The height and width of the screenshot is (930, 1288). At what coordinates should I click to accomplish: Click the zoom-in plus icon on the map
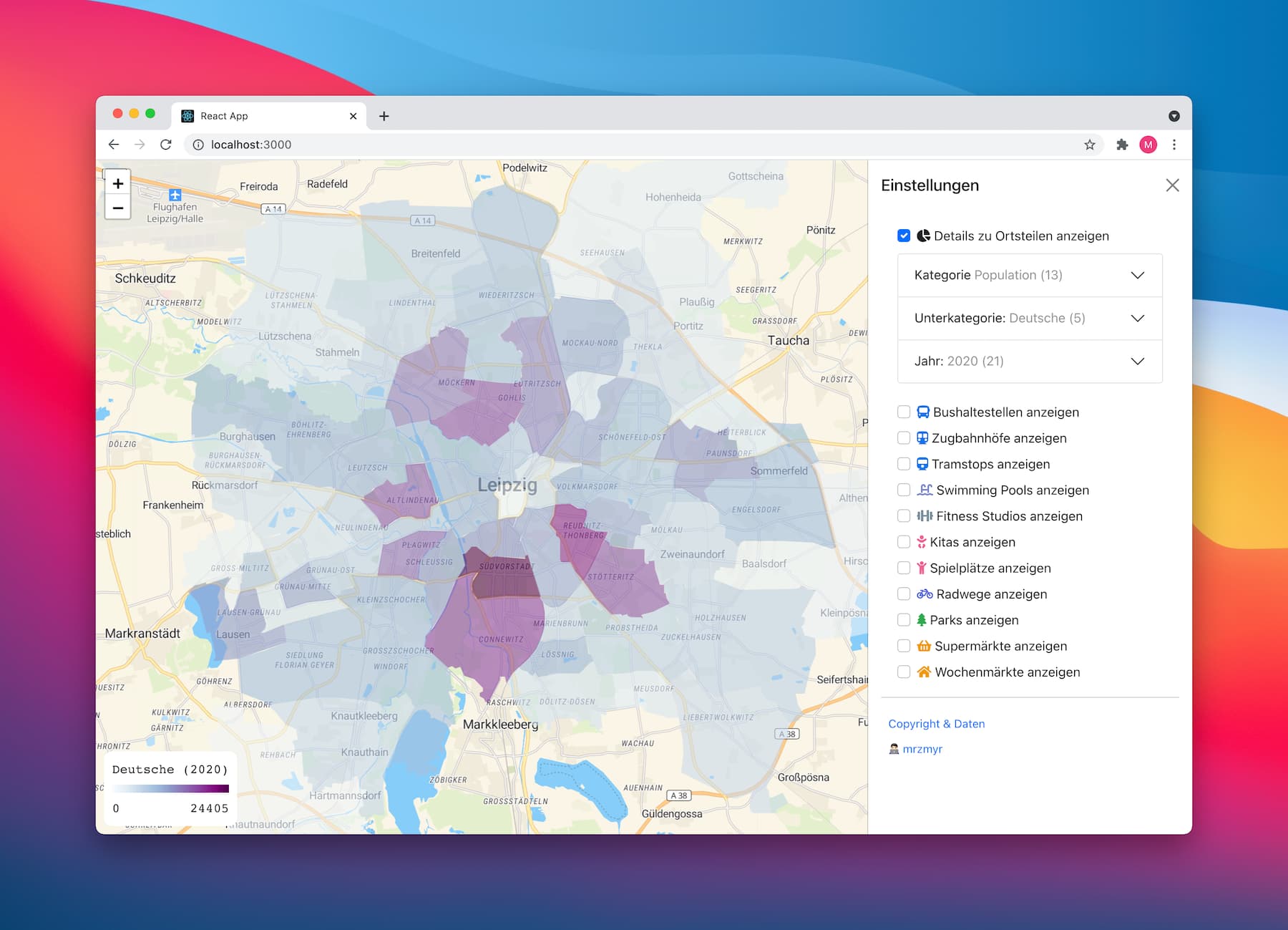[117, 183]
